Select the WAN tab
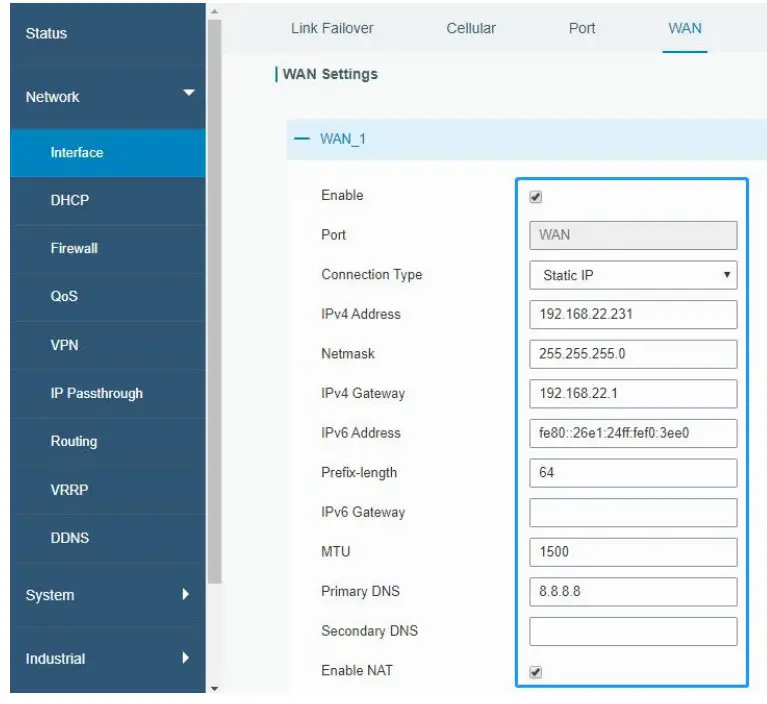The image size is (767, 704). point(685,28)
